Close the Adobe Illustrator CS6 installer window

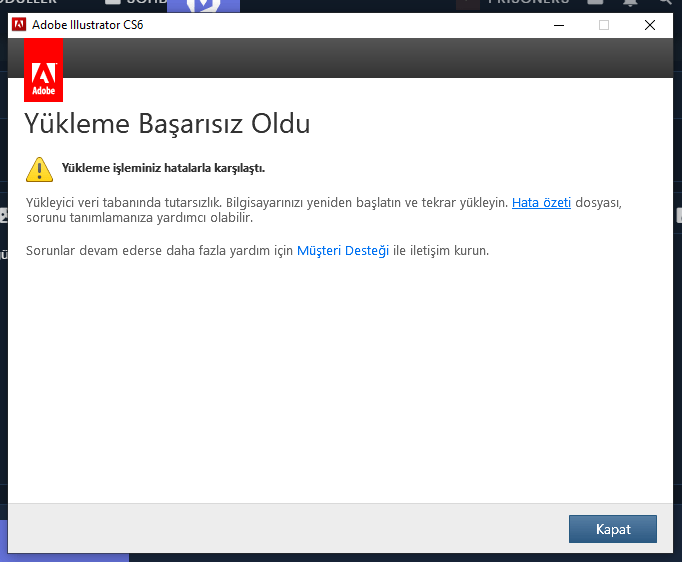(650, 25)
